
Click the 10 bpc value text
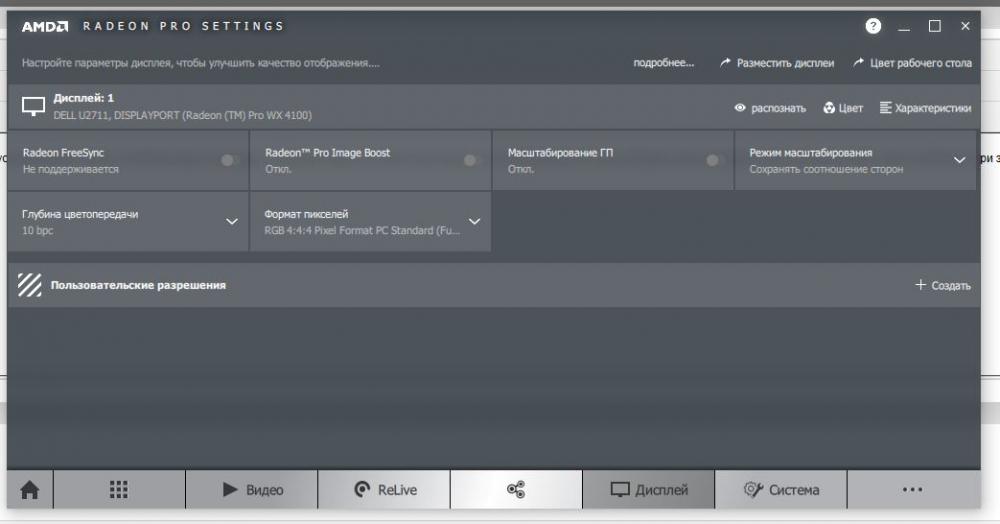[38, 231]
